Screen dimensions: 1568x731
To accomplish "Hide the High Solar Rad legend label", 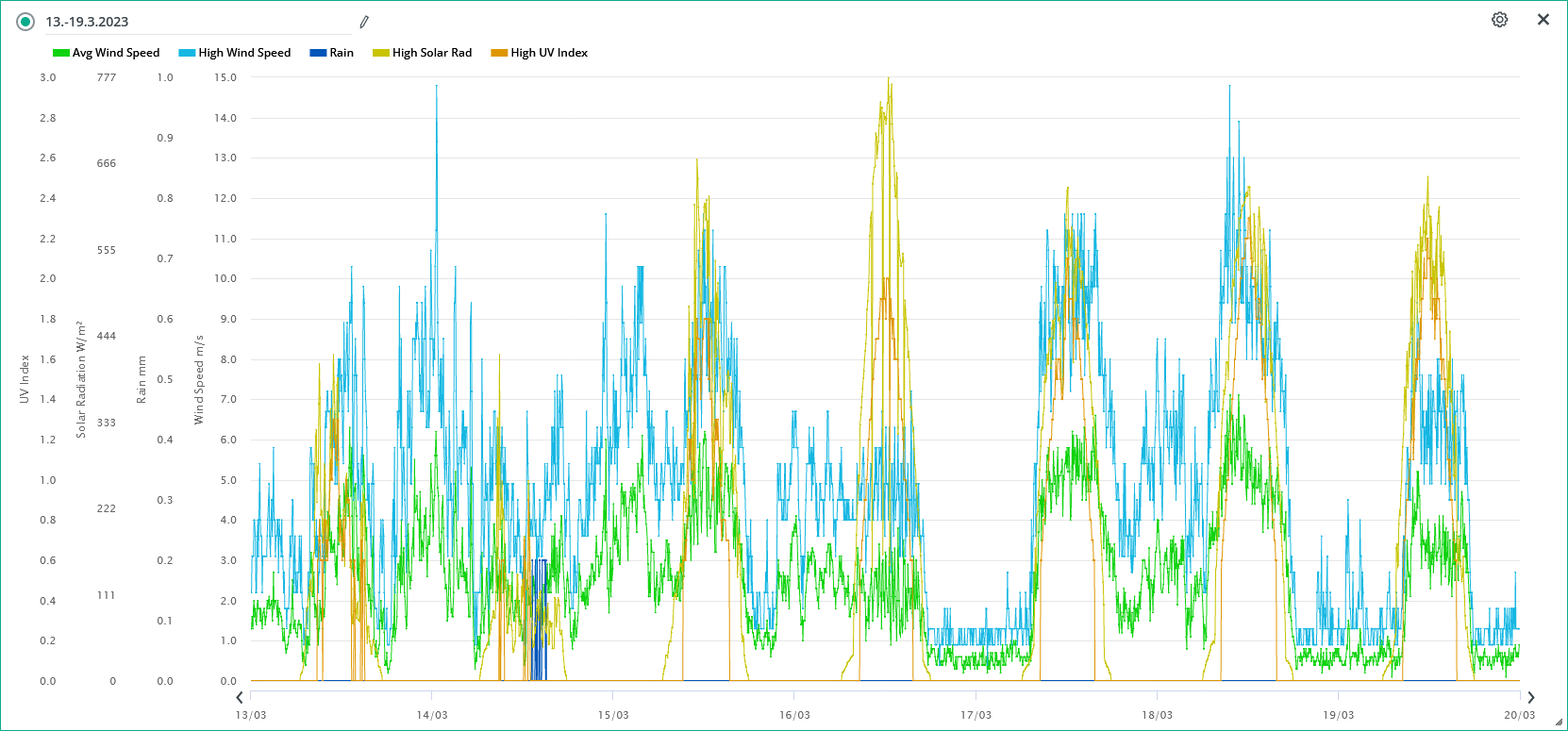I will click(432, 53).
